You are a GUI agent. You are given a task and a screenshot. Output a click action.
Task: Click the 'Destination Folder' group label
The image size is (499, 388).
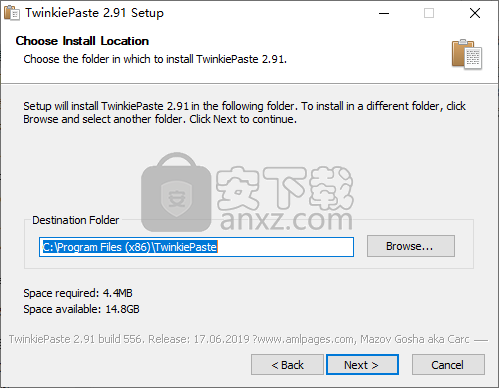[76, 220]
